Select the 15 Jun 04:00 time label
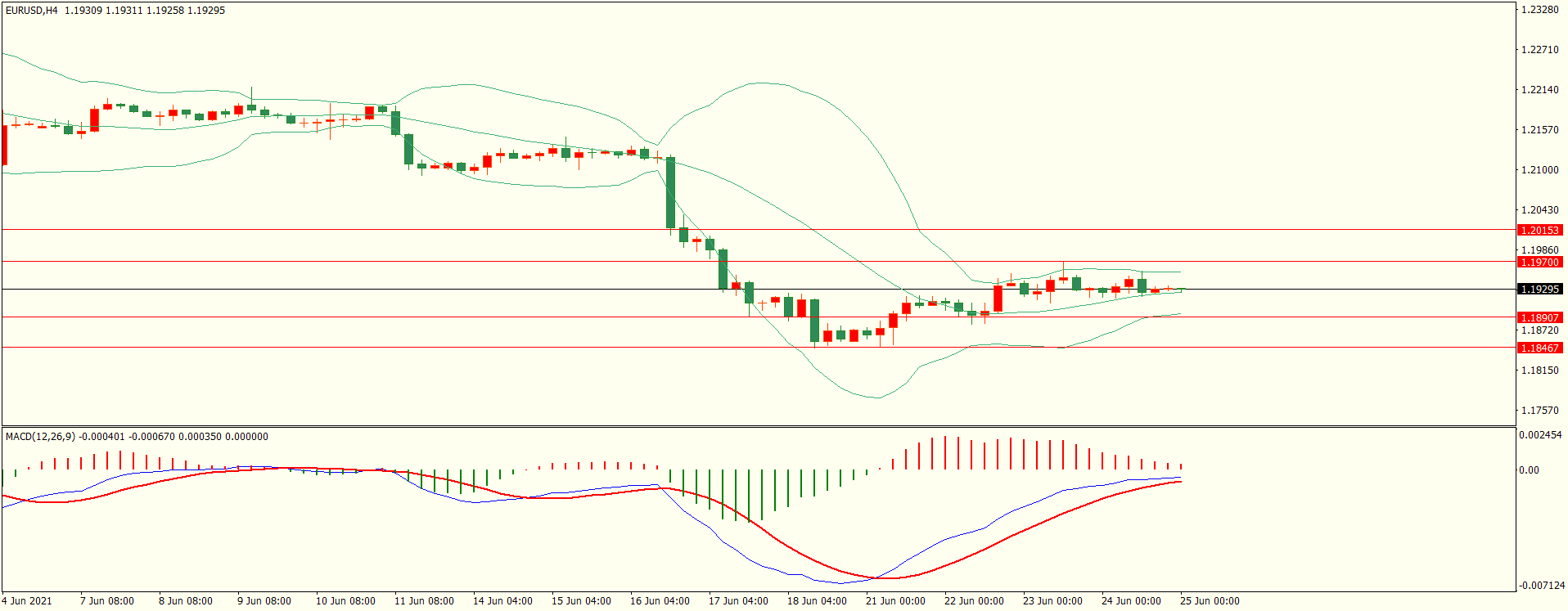The height and width of the screenshot is (611, 1568). 581,601
